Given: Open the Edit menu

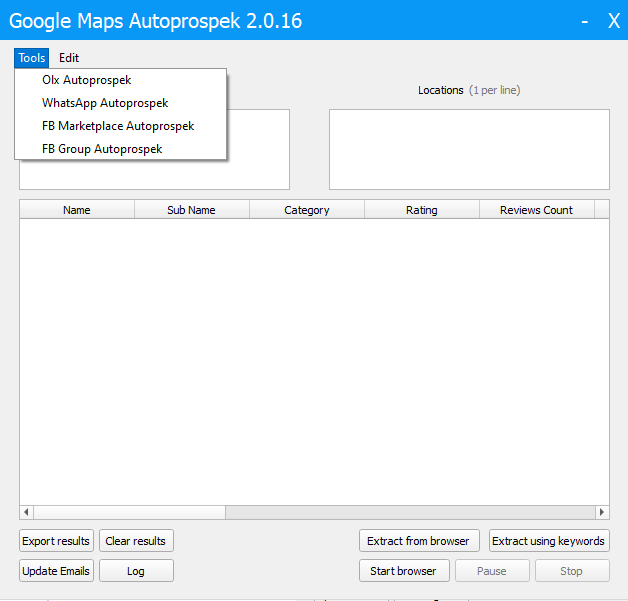Looking at the screenshot, I should [x=69, y=58].
